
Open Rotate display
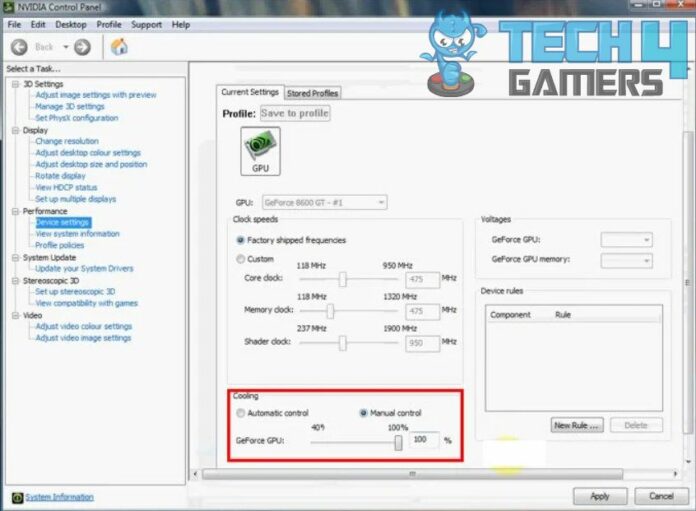coord(60,176)
